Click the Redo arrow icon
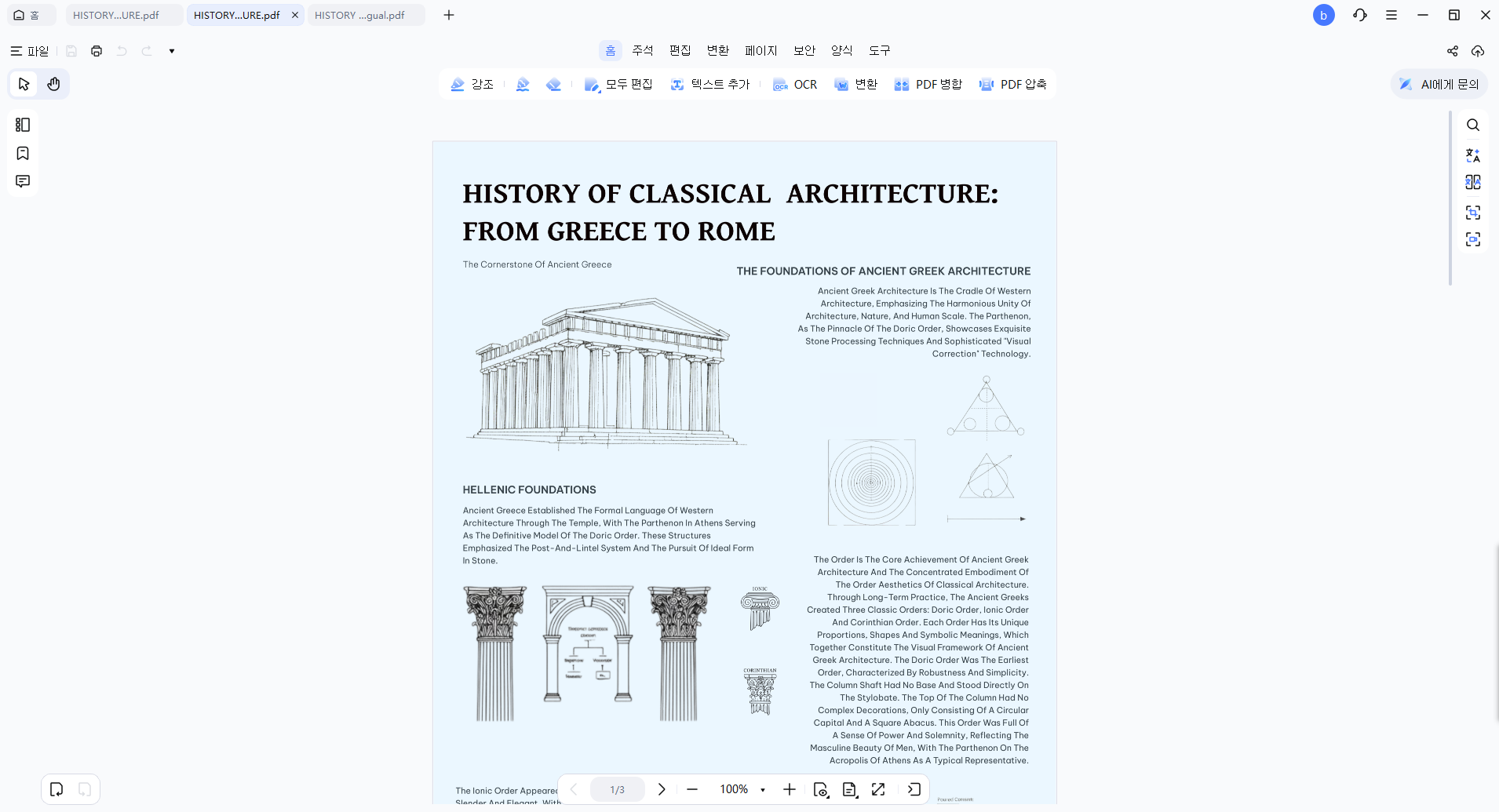1499x812 pixels. click(x=147, y=51)
